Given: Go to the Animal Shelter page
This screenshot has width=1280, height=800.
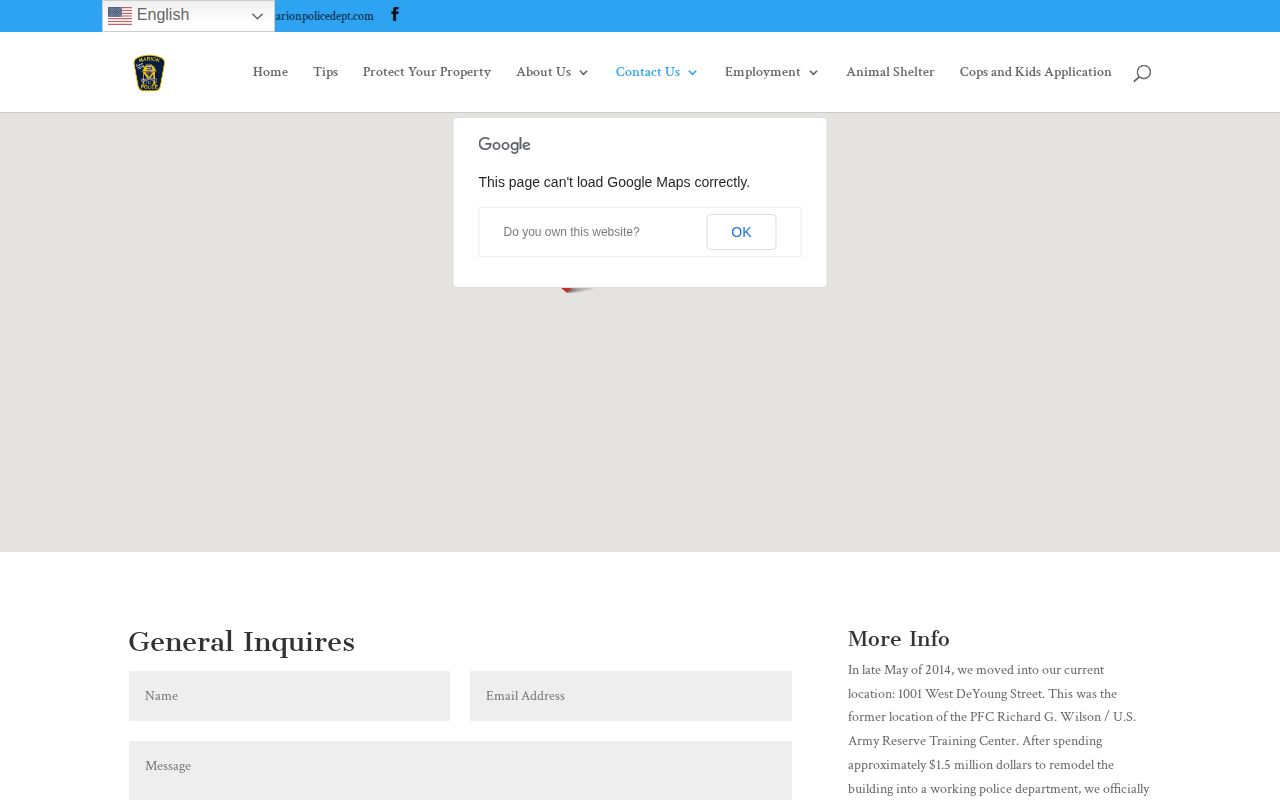Looking at the screenshot, I should 890,72.
